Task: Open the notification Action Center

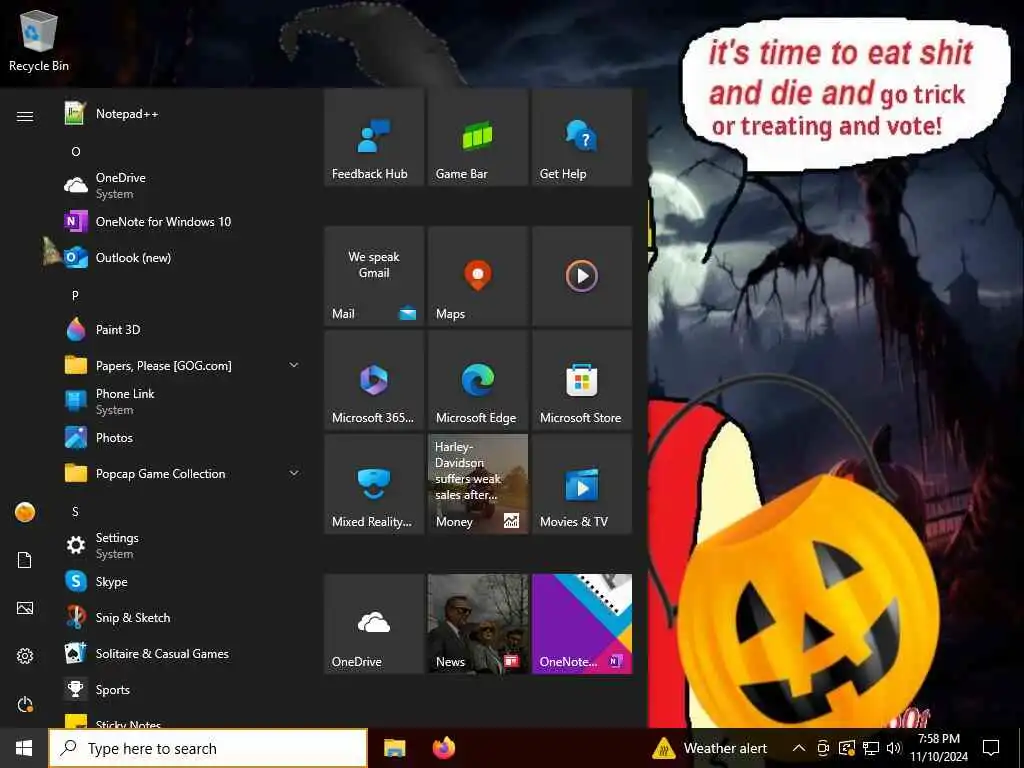Action: [991, 748]
